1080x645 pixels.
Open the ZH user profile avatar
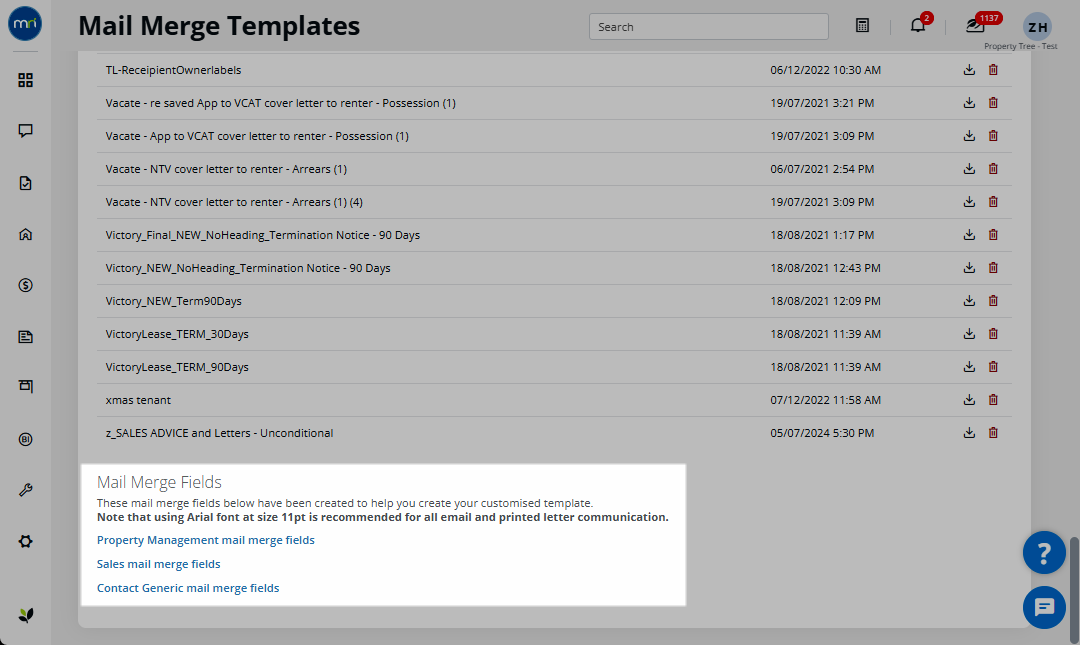pyautogui.click(x=1037, y=27)
